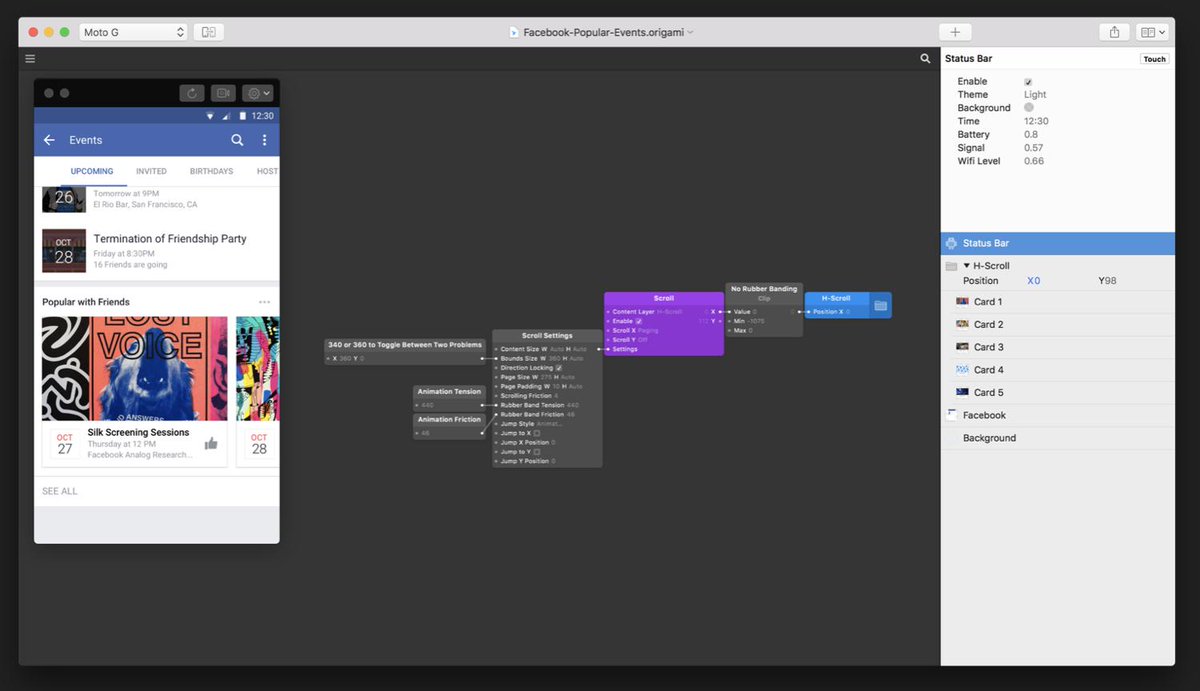Tap the thumbs-up on Silk Screening Sessions
Viewport: 1200px width, 691px height.
pos(211,444)
